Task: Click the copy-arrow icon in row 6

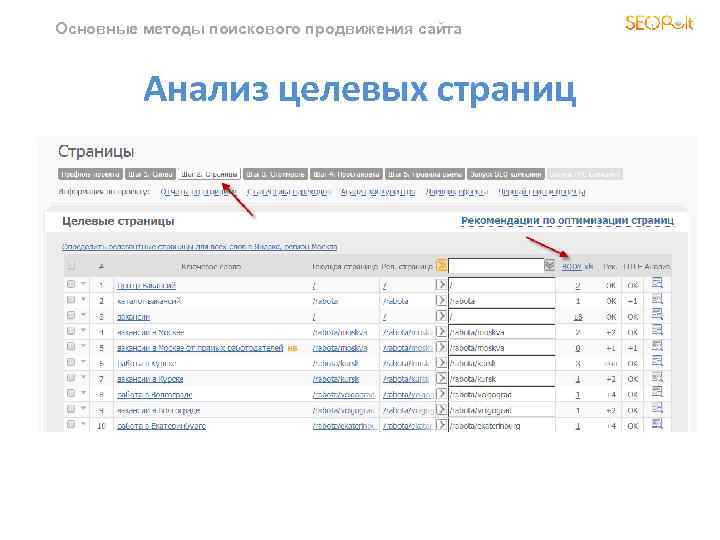Action: 441,363
